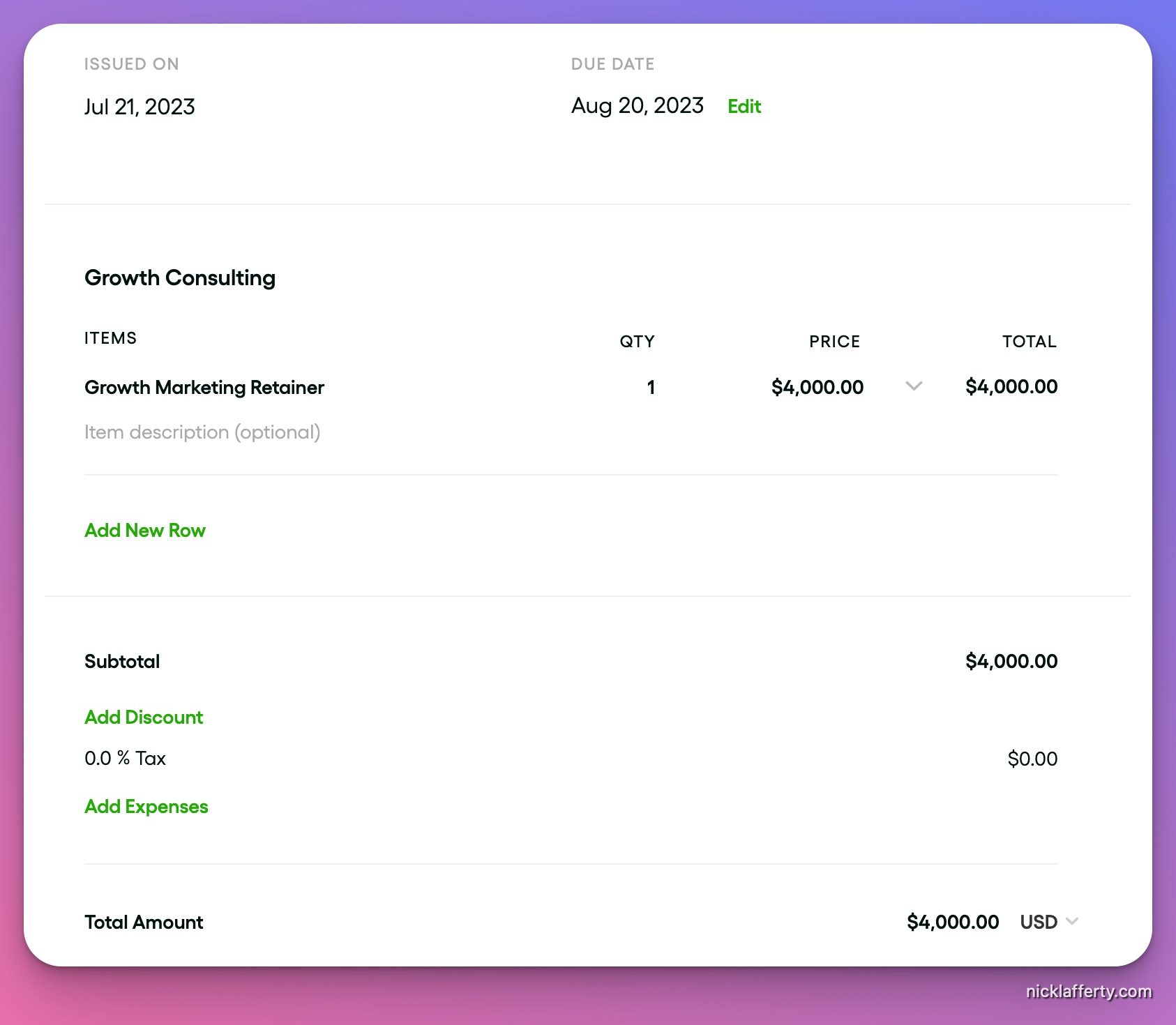Click the $4,000.00 price field to edit it

coord(817,387)
